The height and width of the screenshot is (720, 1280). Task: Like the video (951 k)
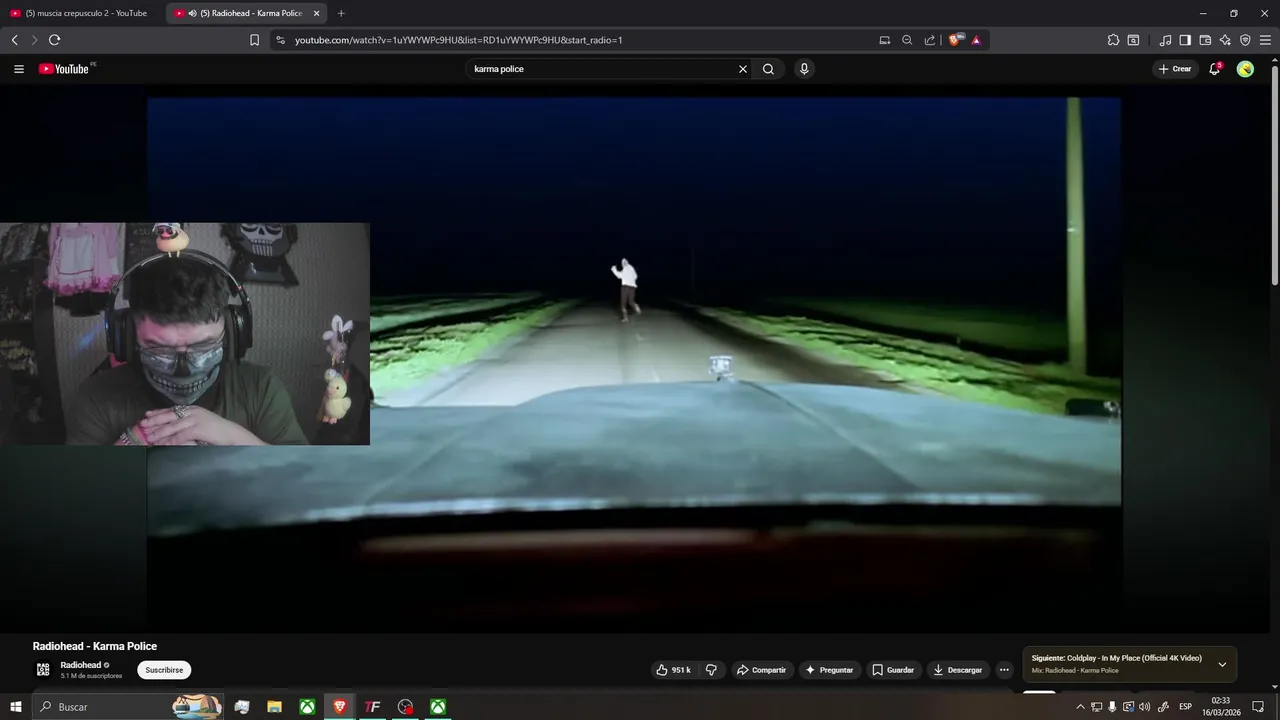click(674, 670)
